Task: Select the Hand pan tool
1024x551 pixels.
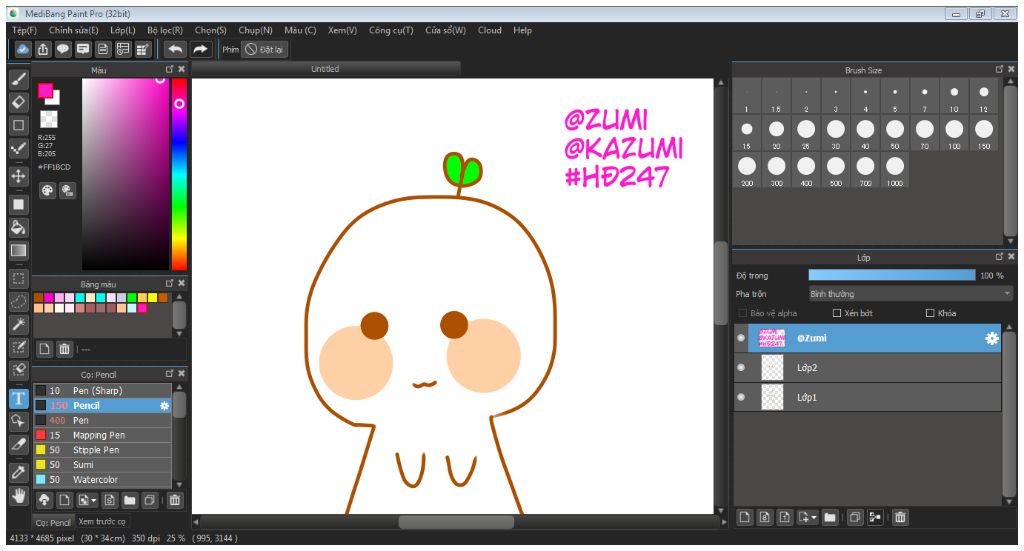Action: tap(18, 496)
